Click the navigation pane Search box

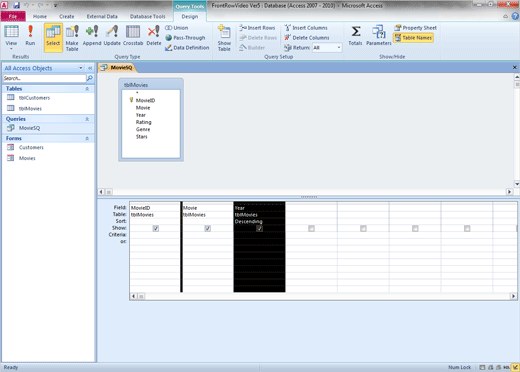coord(45,78)
